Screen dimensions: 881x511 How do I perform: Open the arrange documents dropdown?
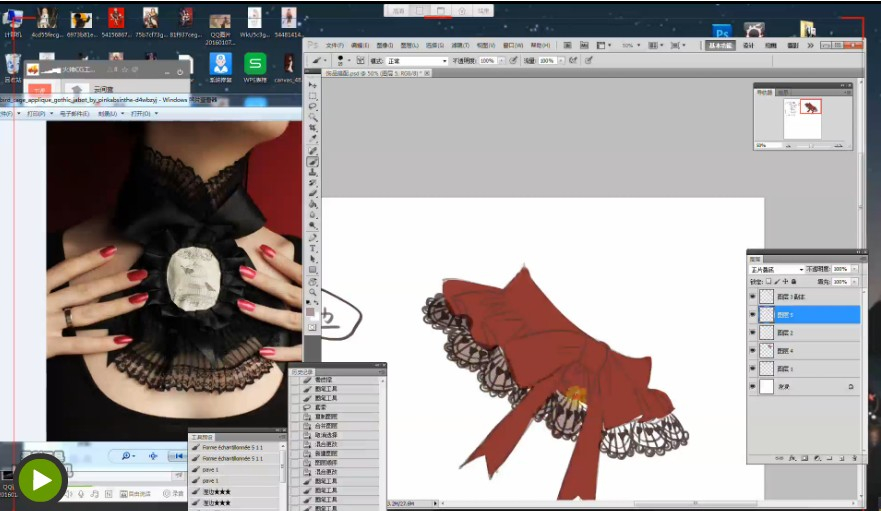coord(655,45)
